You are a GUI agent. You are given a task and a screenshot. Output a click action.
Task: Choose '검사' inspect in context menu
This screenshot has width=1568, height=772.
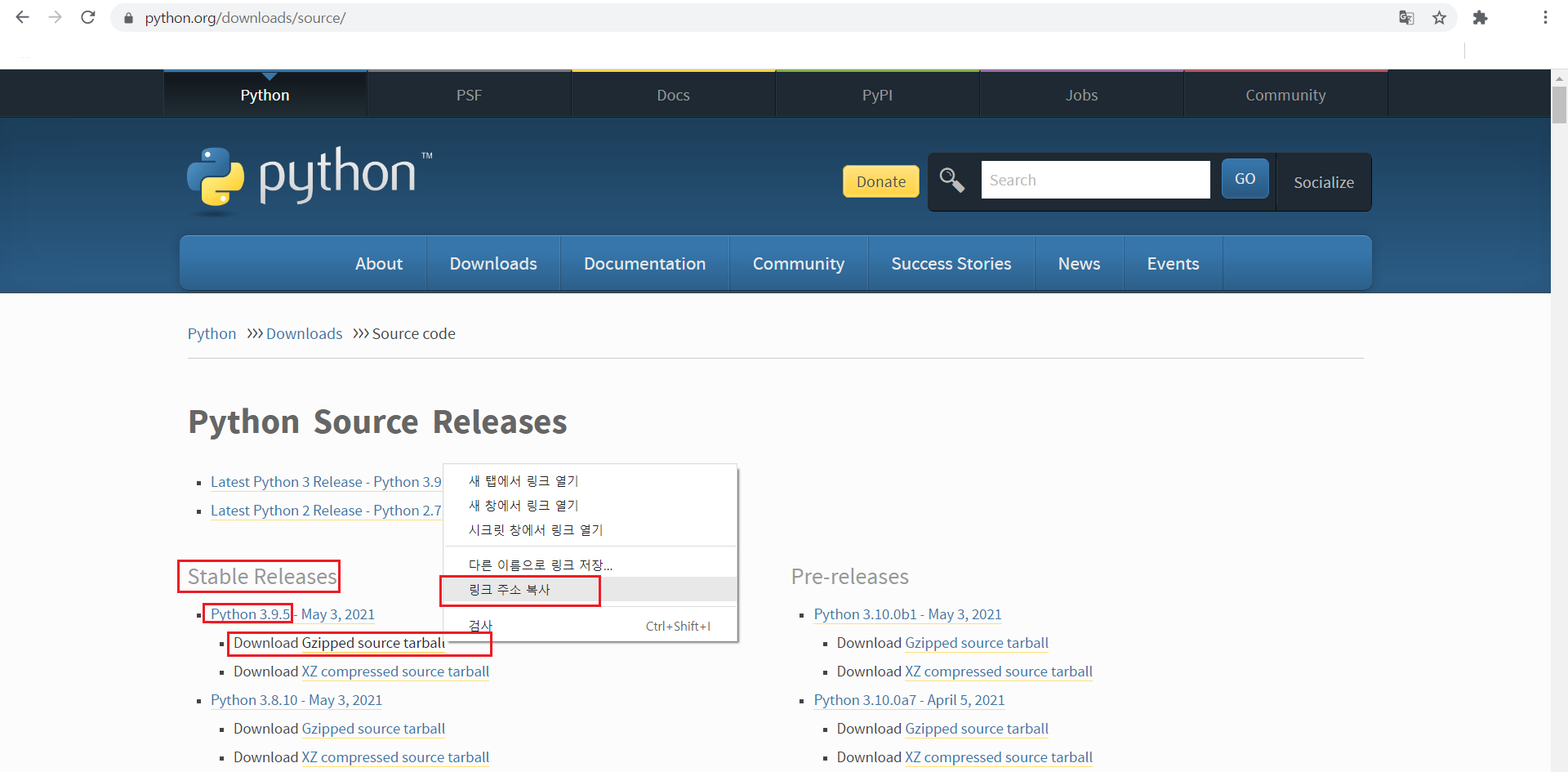pos(590,626)
